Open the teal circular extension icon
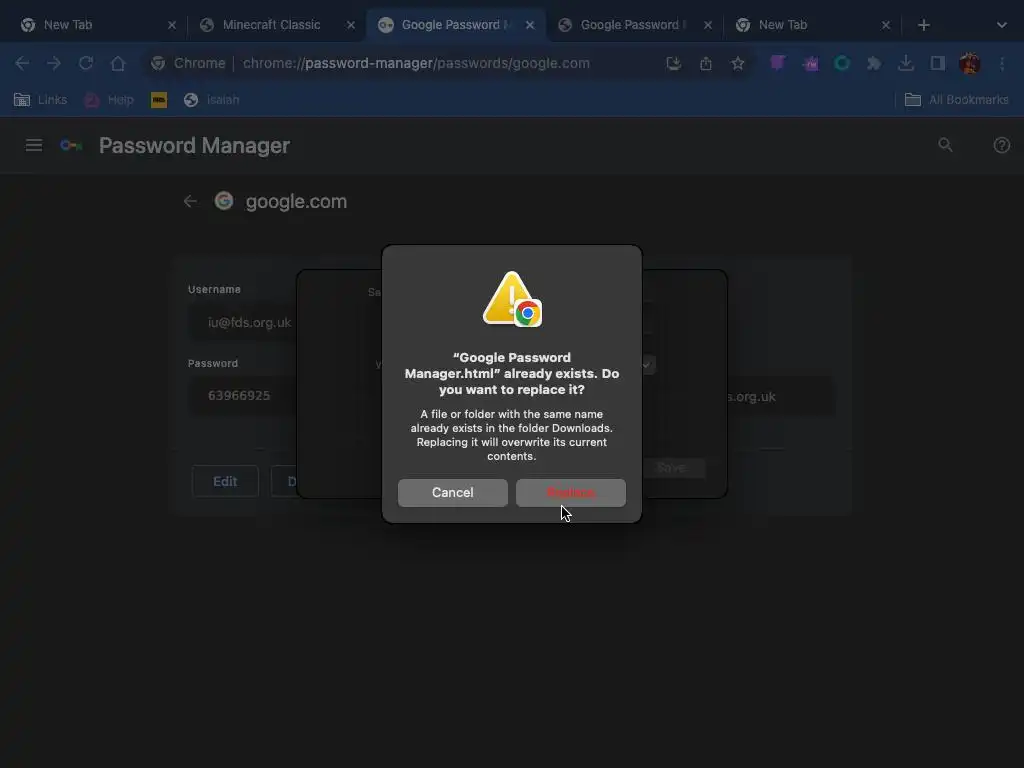The height and width of the screenshot is (768, 1024). click(x=842, y=63)
